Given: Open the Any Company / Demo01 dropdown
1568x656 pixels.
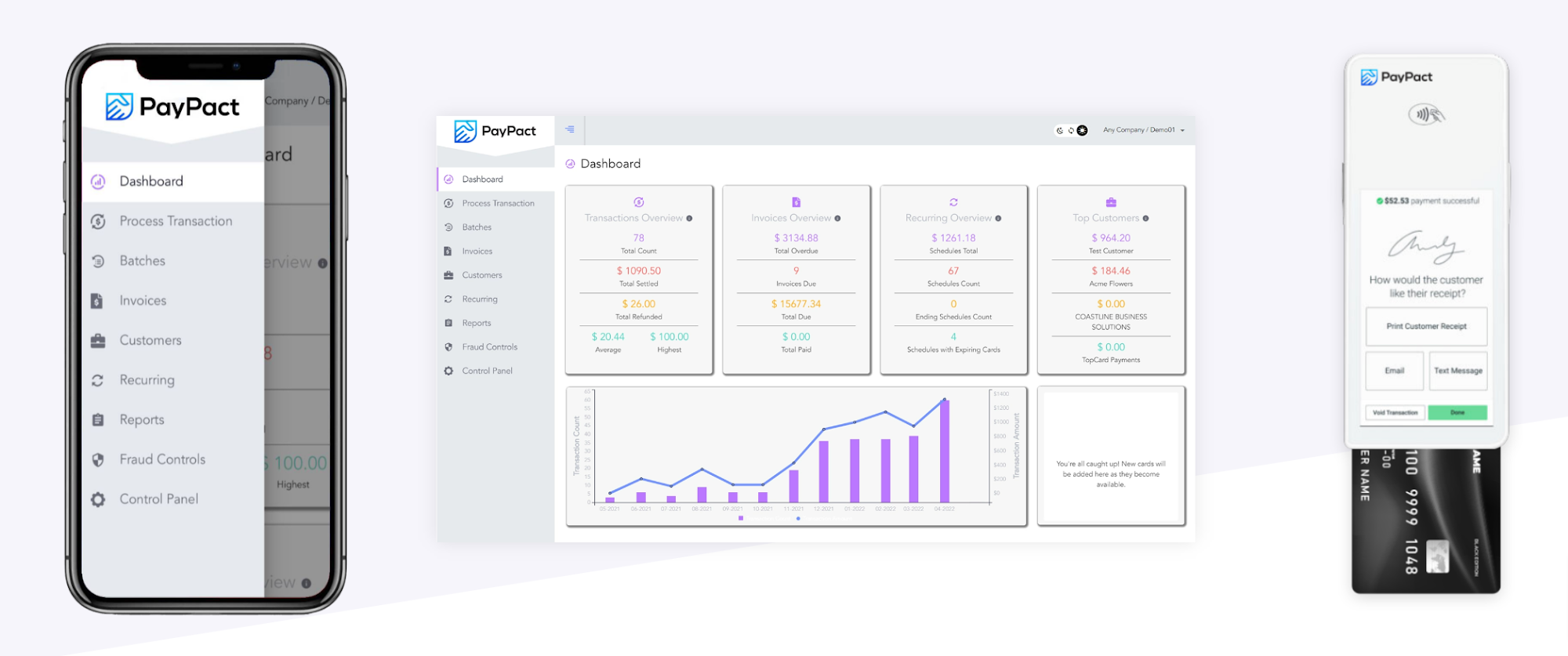Looking at the screenshot, I should click(1143, 130).
